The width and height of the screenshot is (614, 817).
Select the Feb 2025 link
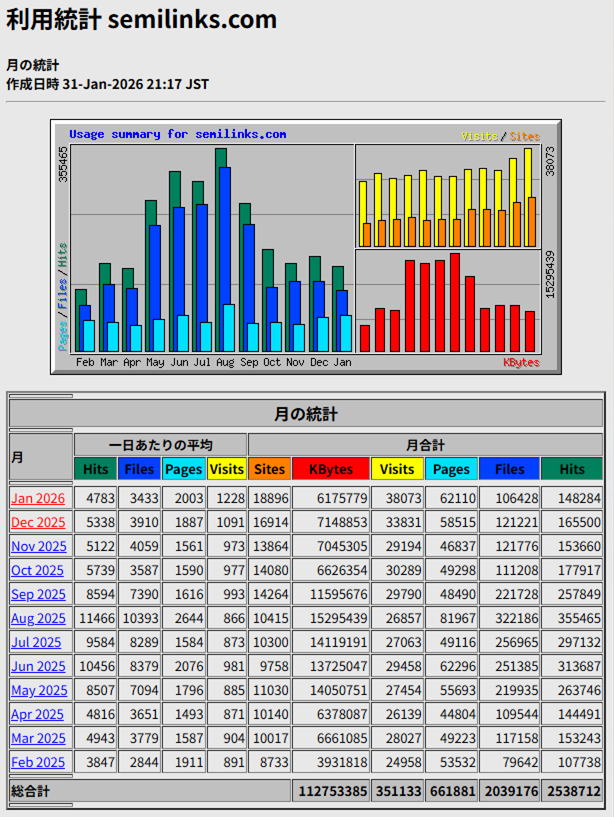pyautogui.click(x=38, y=762)
